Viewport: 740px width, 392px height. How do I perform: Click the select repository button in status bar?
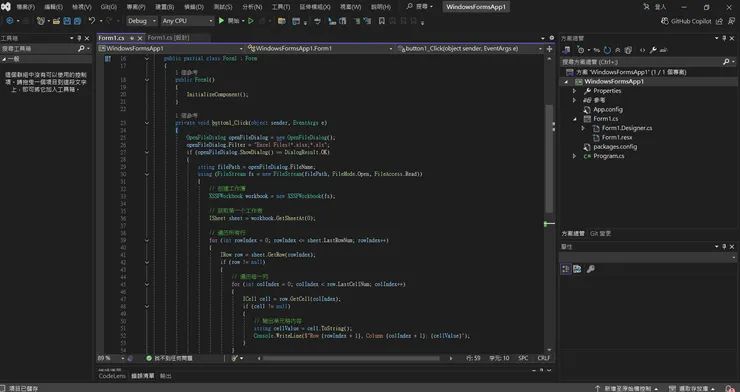point(691,388)
